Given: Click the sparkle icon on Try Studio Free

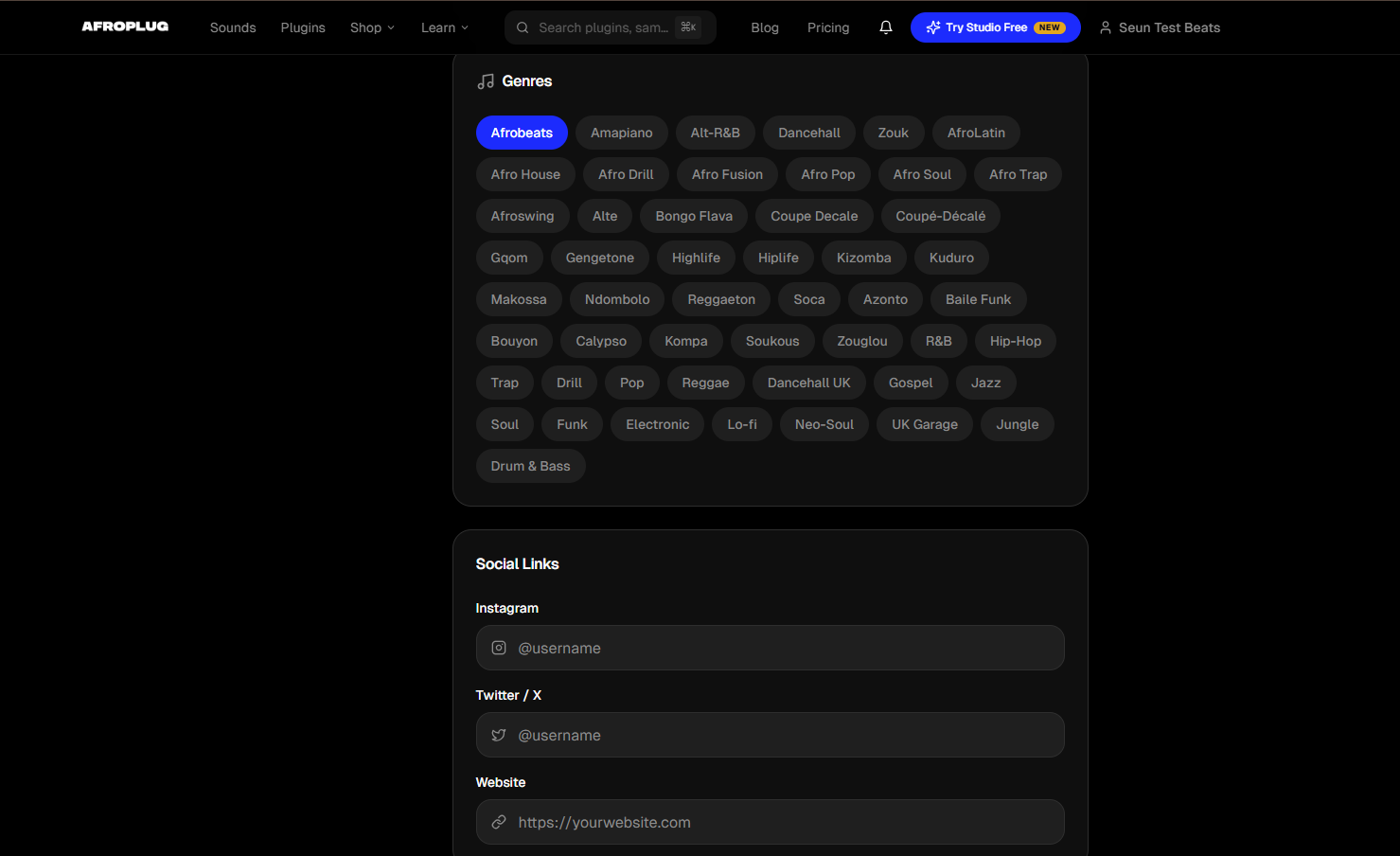Looking at the screenshot, I should click(932, 27).
